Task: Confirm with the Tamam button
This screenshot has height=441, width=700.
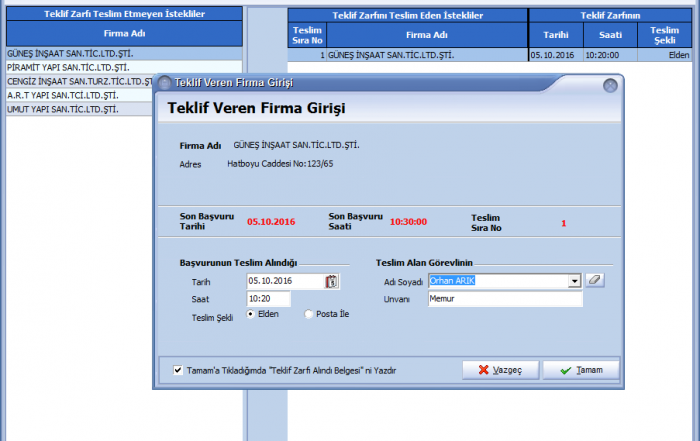Action: tap(581, 370)
